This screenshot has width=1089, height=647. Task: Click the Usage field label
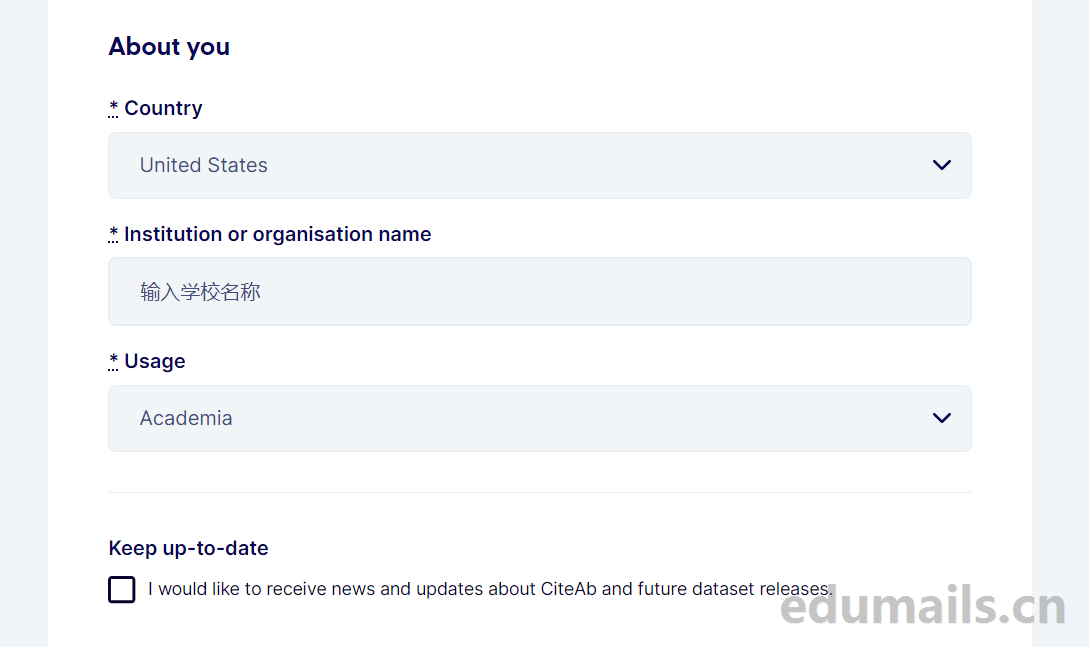pos(155,361)
